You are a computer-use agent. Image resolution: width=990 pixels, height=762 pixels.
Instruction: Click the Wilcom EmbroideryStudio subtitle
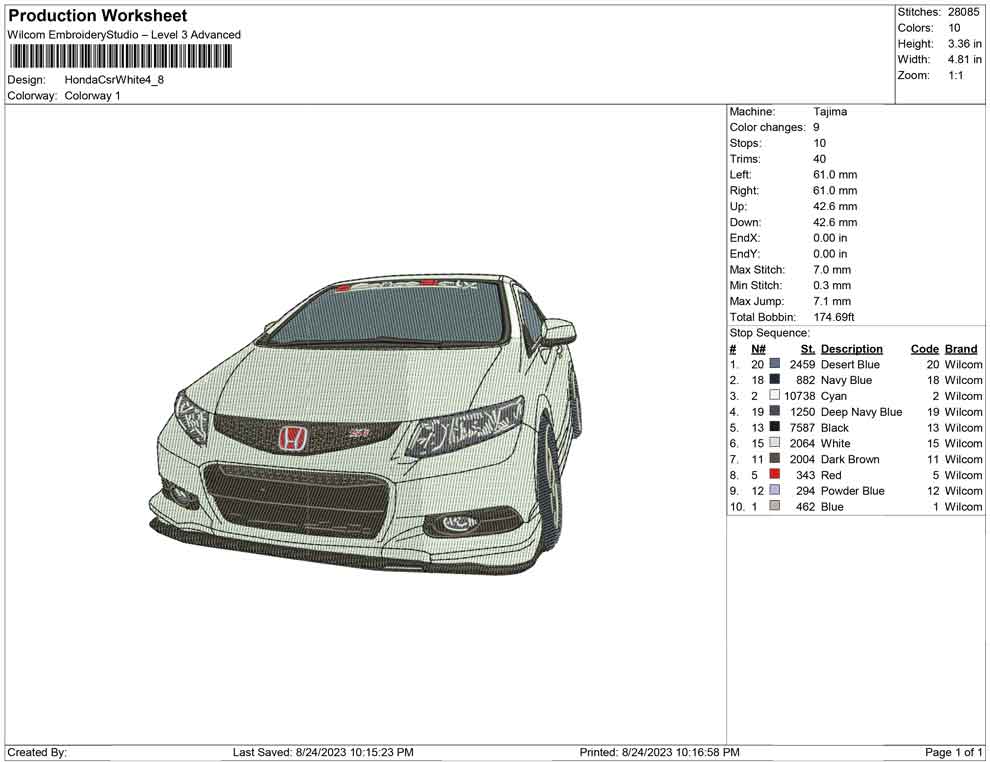pyautogui.click(x=124, y=35)
